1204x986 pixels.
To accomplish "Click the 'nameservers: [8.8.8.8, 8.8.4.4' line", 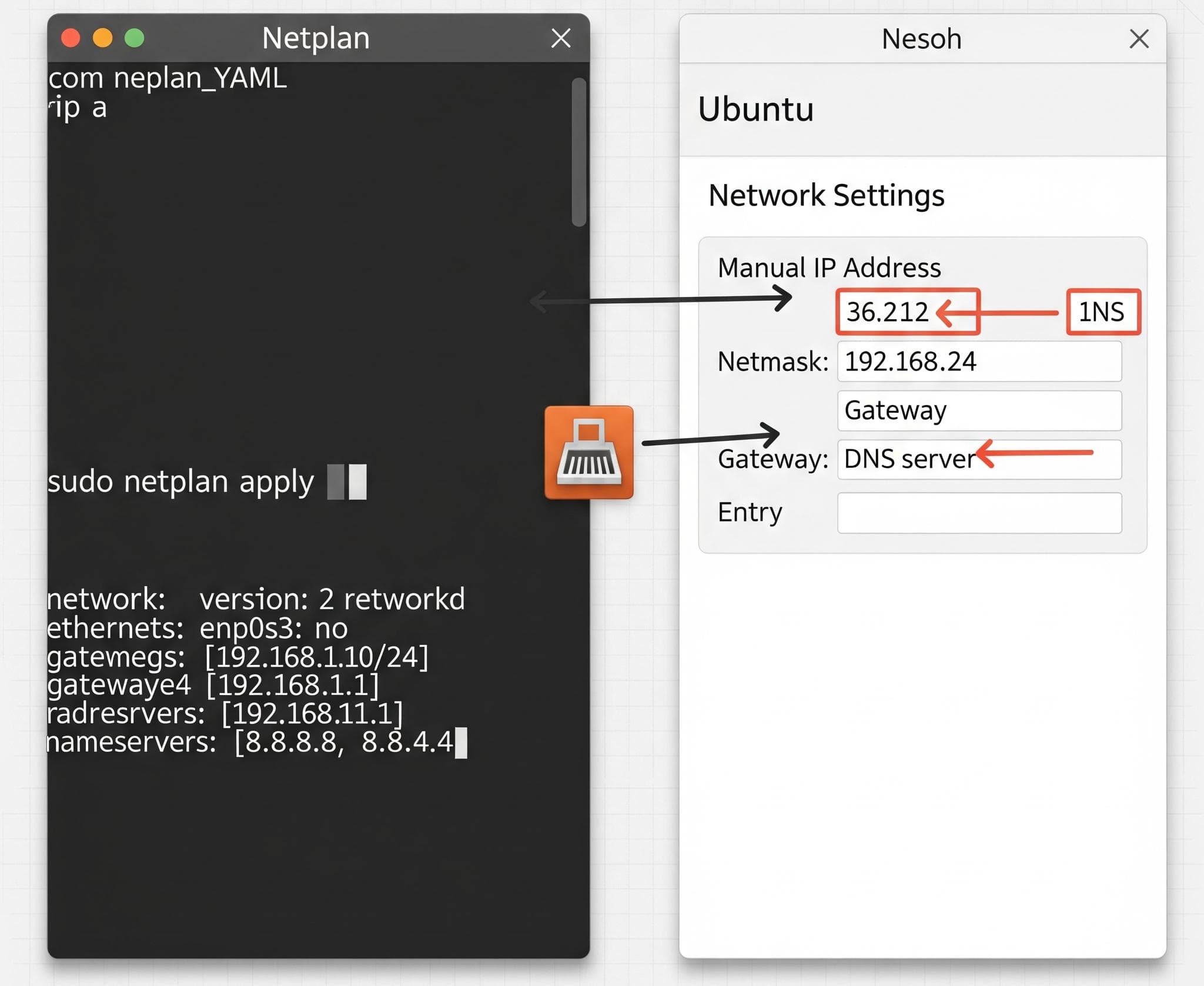I will (250, 742).
